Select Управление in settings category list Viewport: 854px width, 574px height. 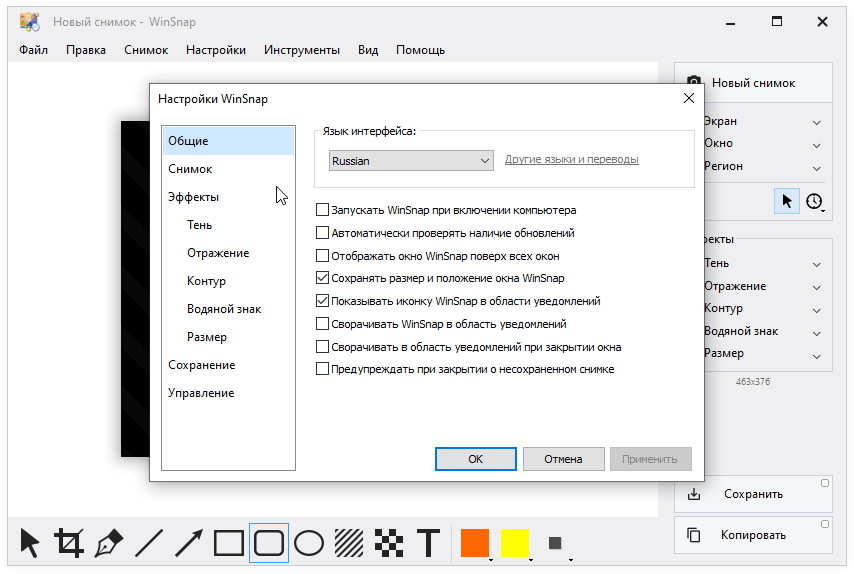tap(228, 393)
